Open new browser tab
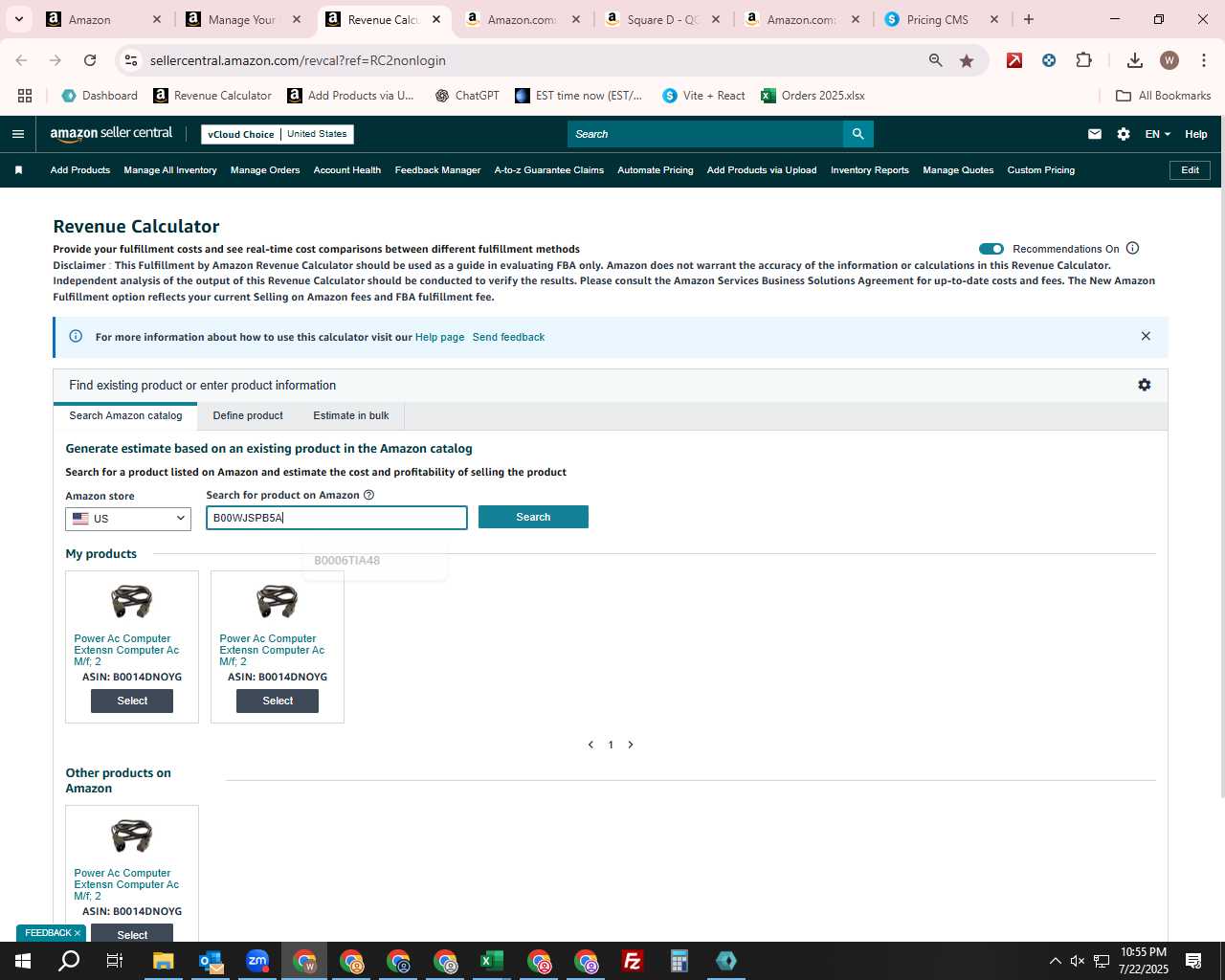Screen dimensions: 1225x980 pyautogui.click(x=1029, y=19)
